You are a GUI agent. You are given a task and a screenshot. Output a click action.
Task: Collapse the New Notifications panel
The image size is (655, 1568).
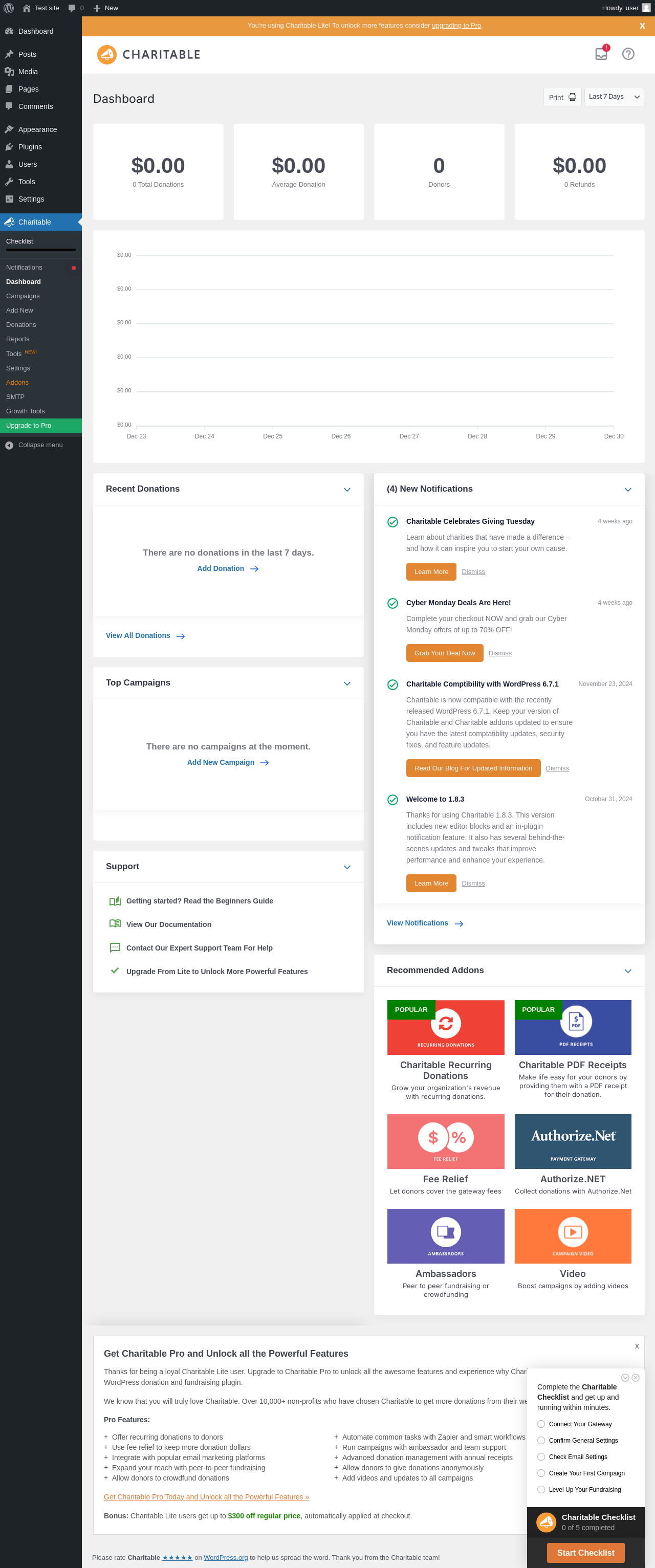pos(627,490)
